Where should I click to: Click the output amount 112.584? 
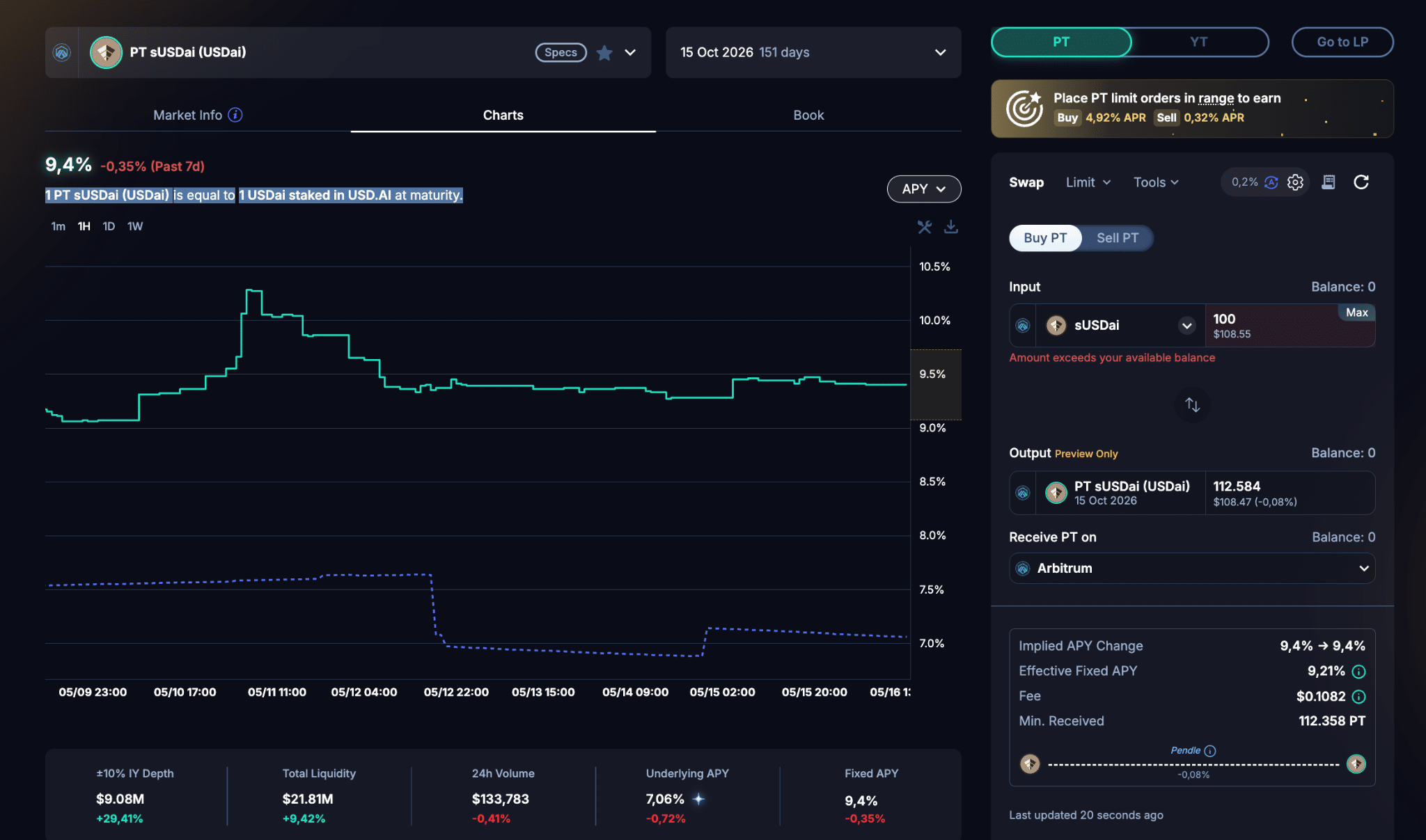click(1237, 486)
